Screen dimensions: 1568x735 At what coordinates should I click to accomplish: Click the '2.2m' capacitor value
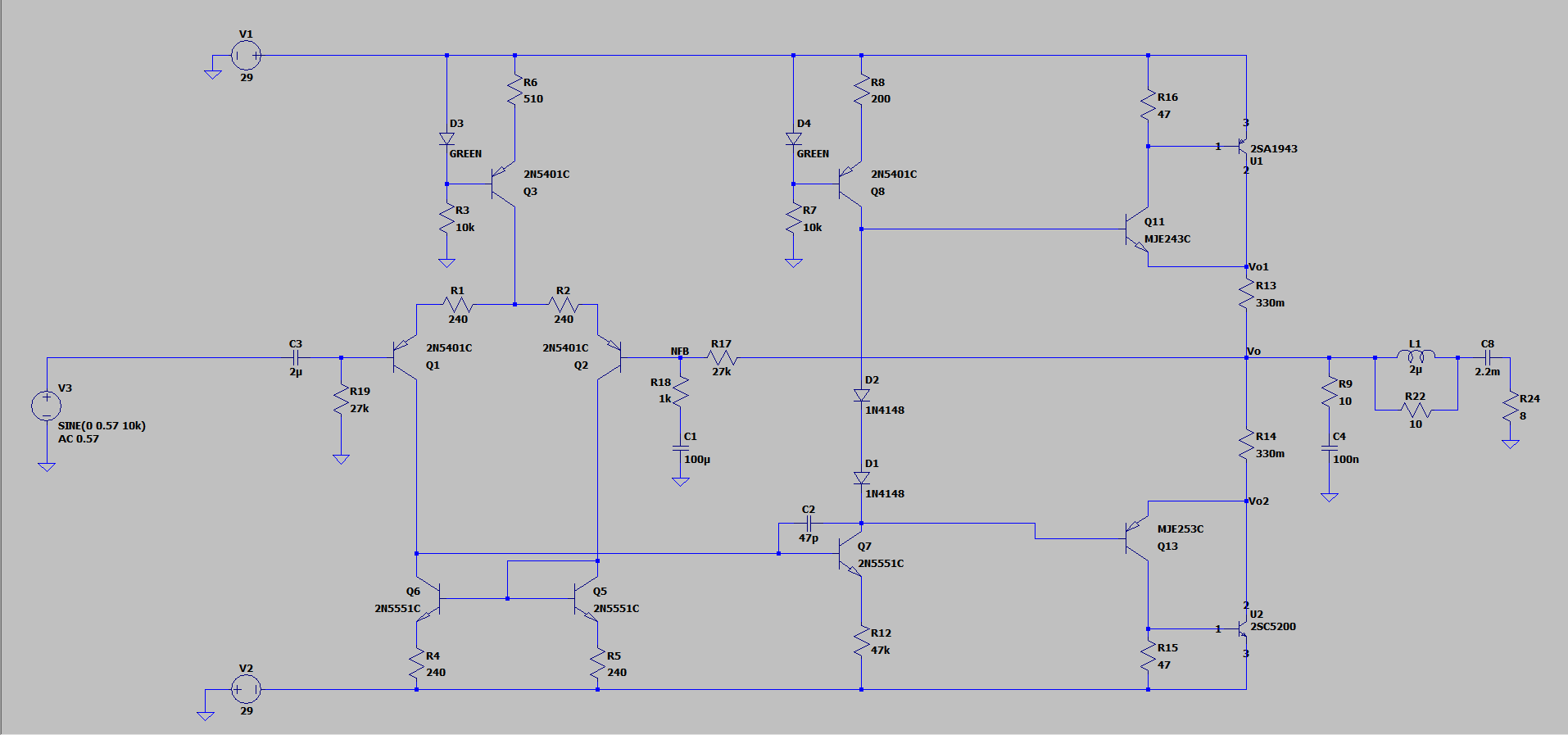1488,372
